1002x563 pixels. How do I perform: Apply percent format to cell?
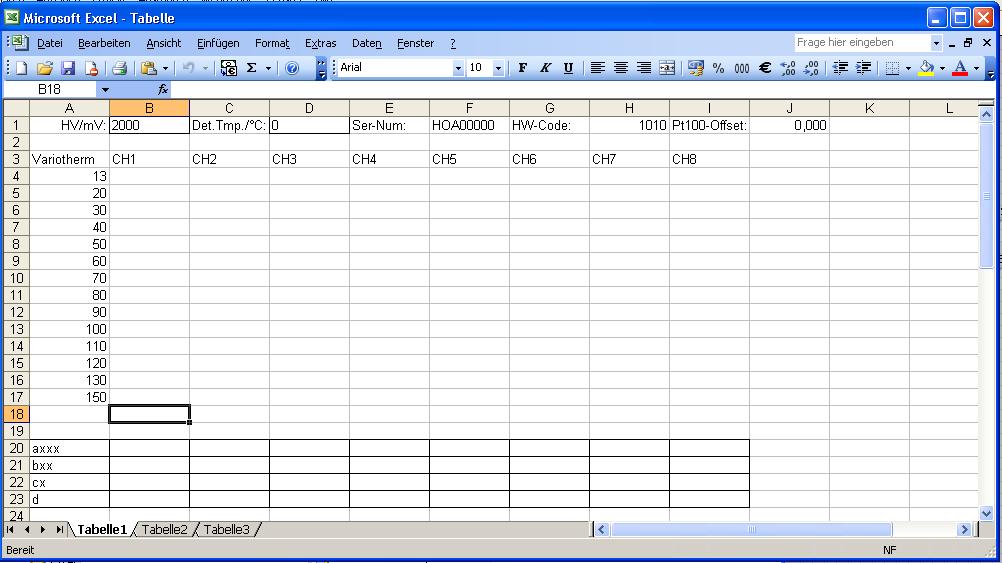pyautogui.click(x=718, y=68)
